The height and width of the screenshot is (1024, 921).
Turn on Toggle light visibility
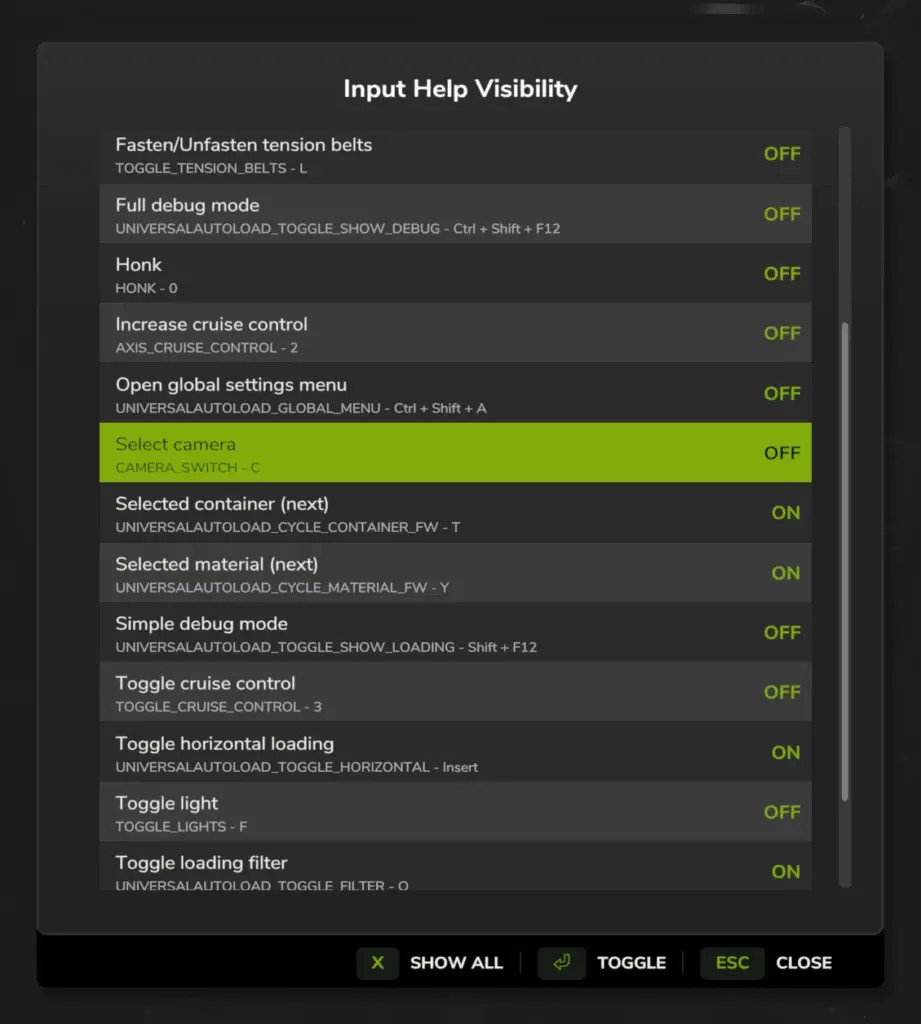pyautogui.click(x=455, y=812)
